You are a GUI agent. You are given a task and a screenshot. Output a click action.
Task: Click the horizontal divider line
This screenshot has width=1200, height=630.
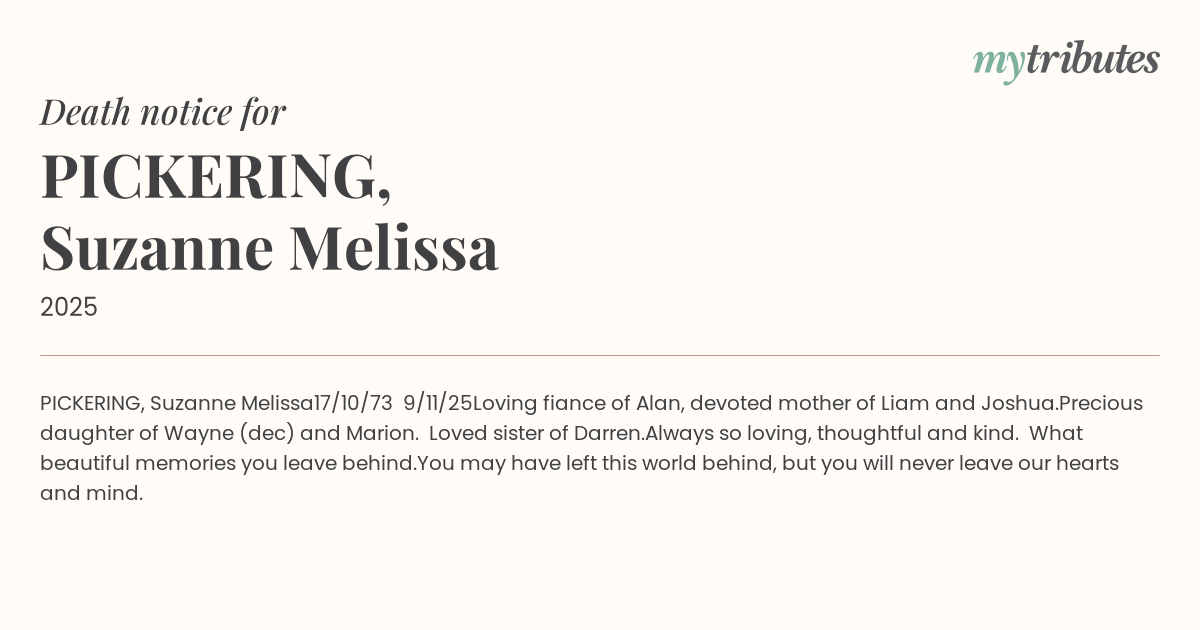pos(600,355)
